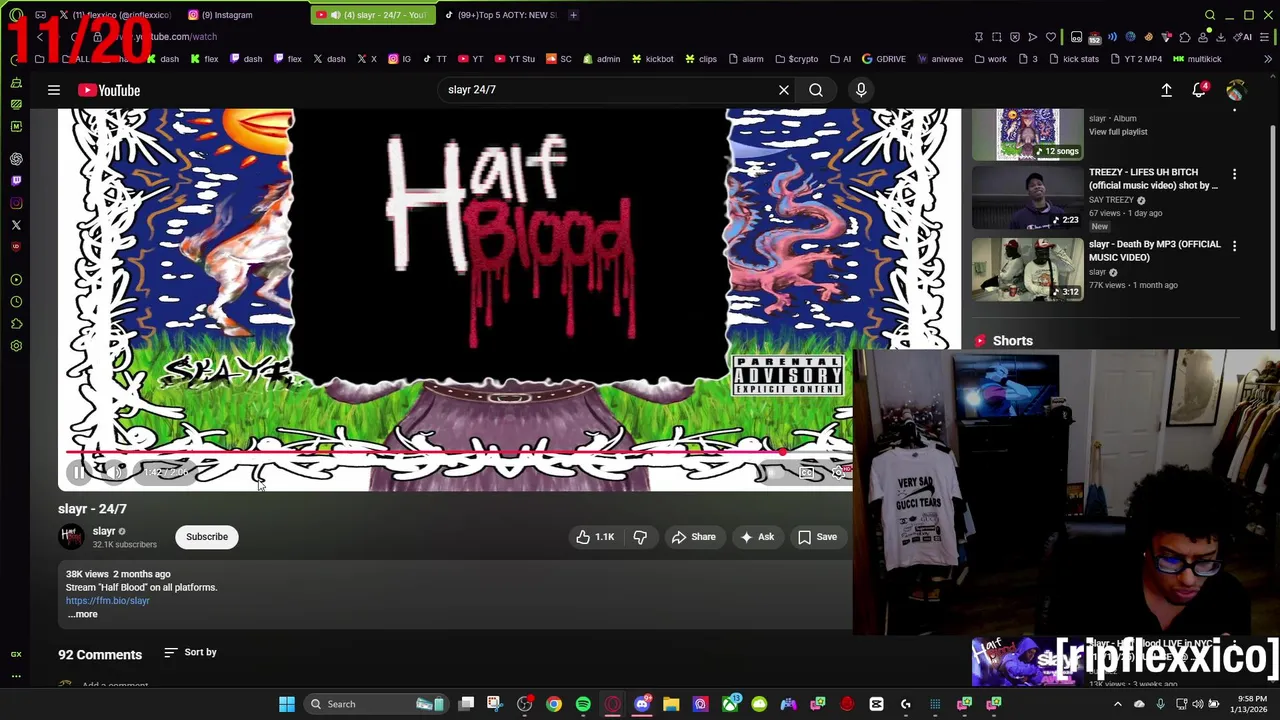Viewport: 1280px width, 720px height.
Task: Open File Explorer from the taskbar
Action: [x=671, y=704]
